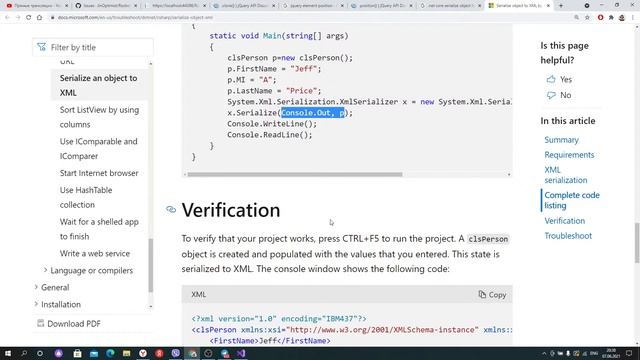This screenshot has width=640, height=360.
Task: Open Use HashTable collection article
Action: coord(86,197)
